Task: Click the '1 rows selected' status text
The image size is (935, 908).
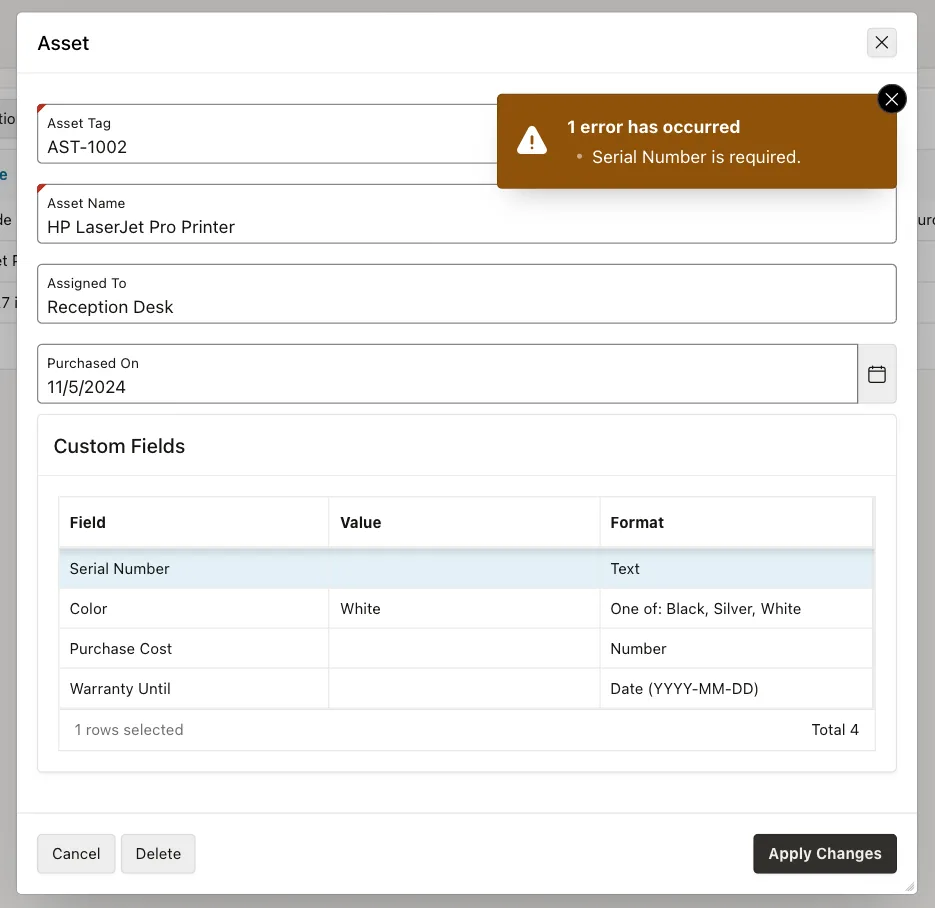Action: 129,730
